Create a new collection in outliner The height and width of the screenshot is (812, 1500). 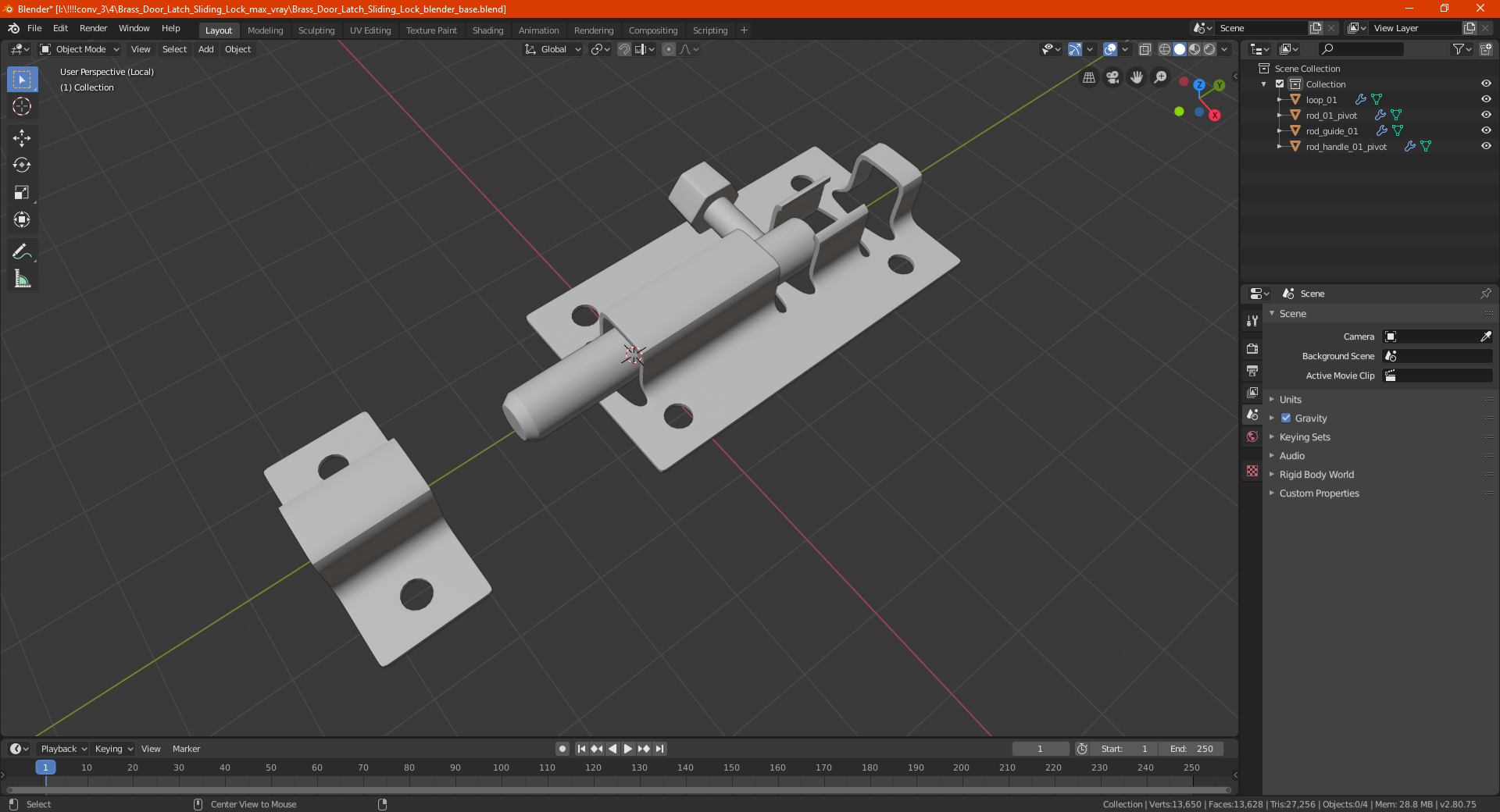click(x=1486, y=49)
